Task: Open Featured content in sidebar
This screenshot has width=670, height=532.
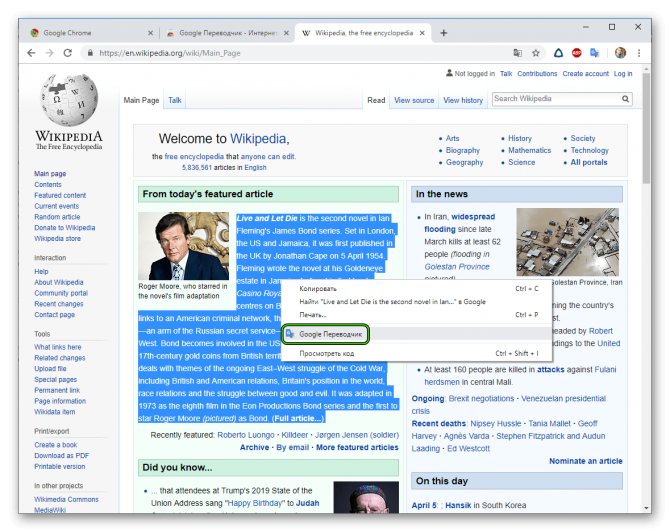Action: (x=60, y=195)
